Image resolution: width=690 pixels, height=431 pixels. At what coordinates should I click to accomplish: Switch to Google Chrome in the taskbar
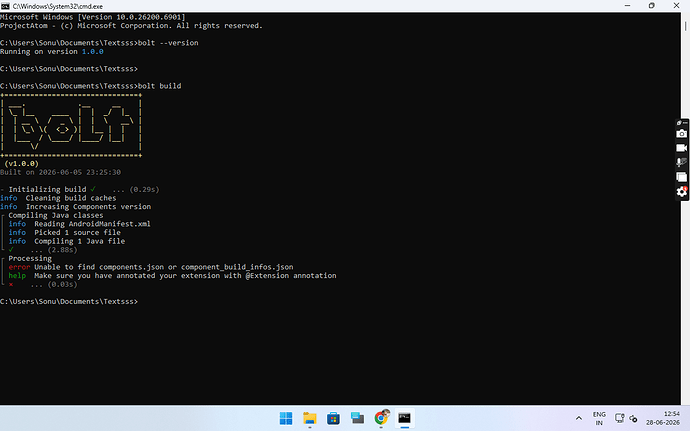tap(382, 418)
